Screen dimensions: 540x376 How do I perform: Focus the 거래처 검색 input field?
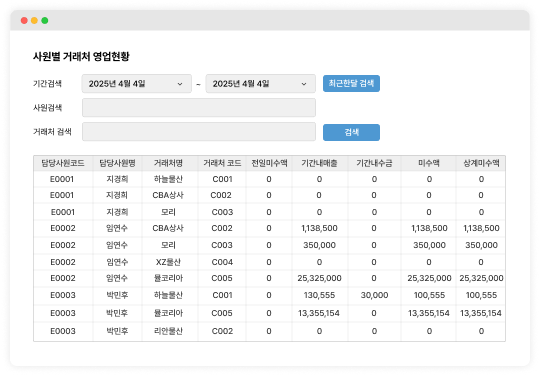coord(199,132)
